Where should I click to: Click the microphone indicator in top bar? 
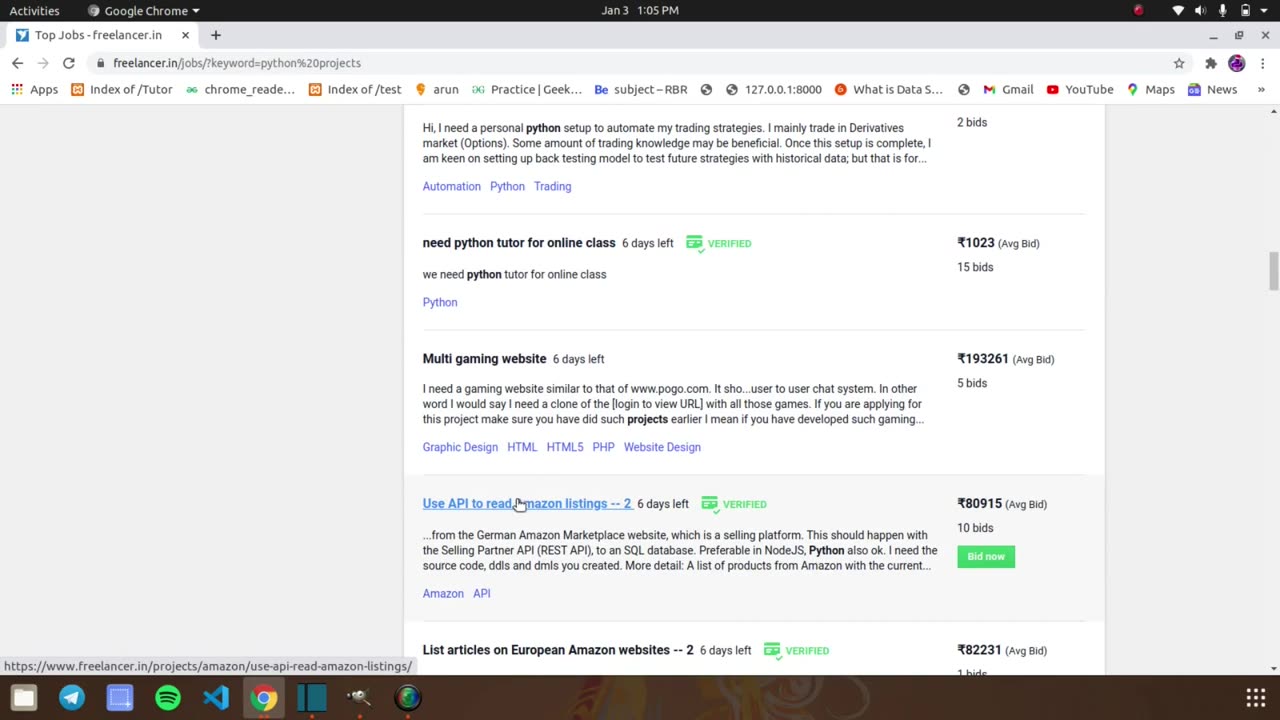tap(1222, 11)
